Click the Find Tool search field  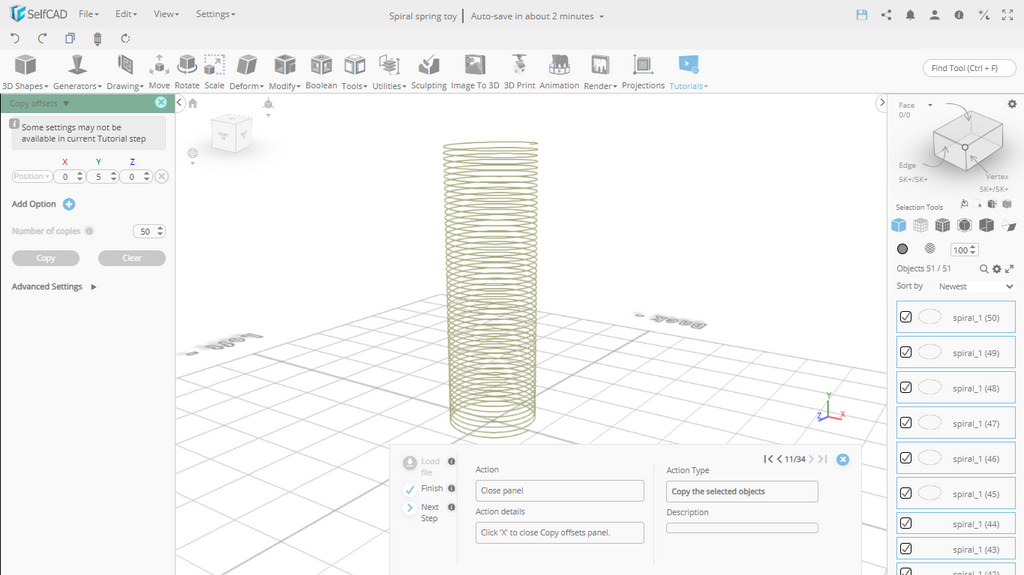969,68
